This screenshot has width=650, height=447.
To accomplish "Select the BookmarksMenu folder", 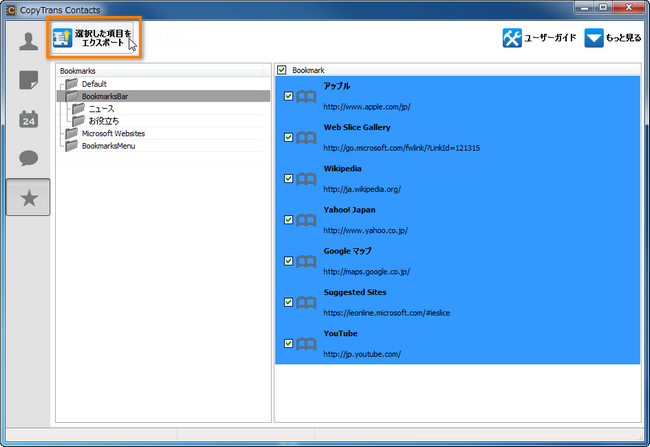I will pos(163,146).
